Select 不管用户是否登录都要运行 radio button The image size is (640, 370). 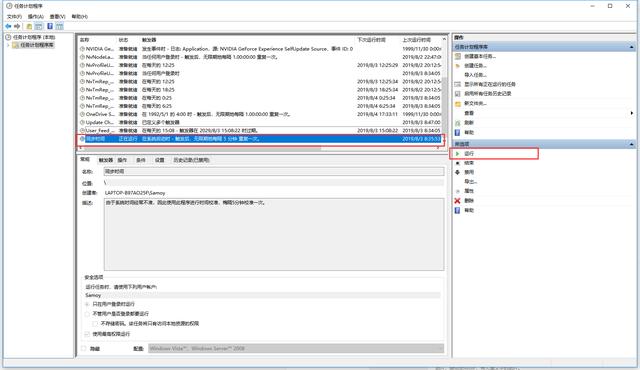pos(87,314)
